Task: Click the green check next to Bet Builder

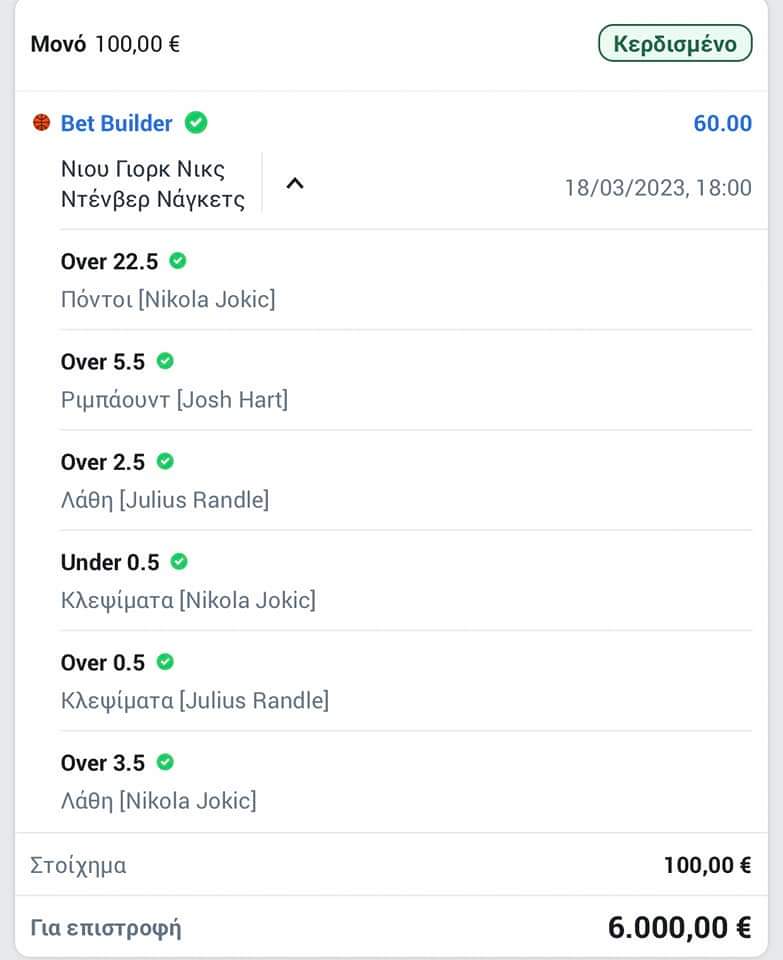Action: [x=196, y=123]
